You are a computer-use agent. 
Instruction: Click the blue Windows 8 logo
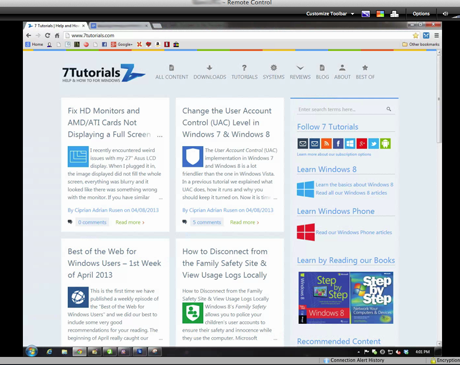coord(305,189)
